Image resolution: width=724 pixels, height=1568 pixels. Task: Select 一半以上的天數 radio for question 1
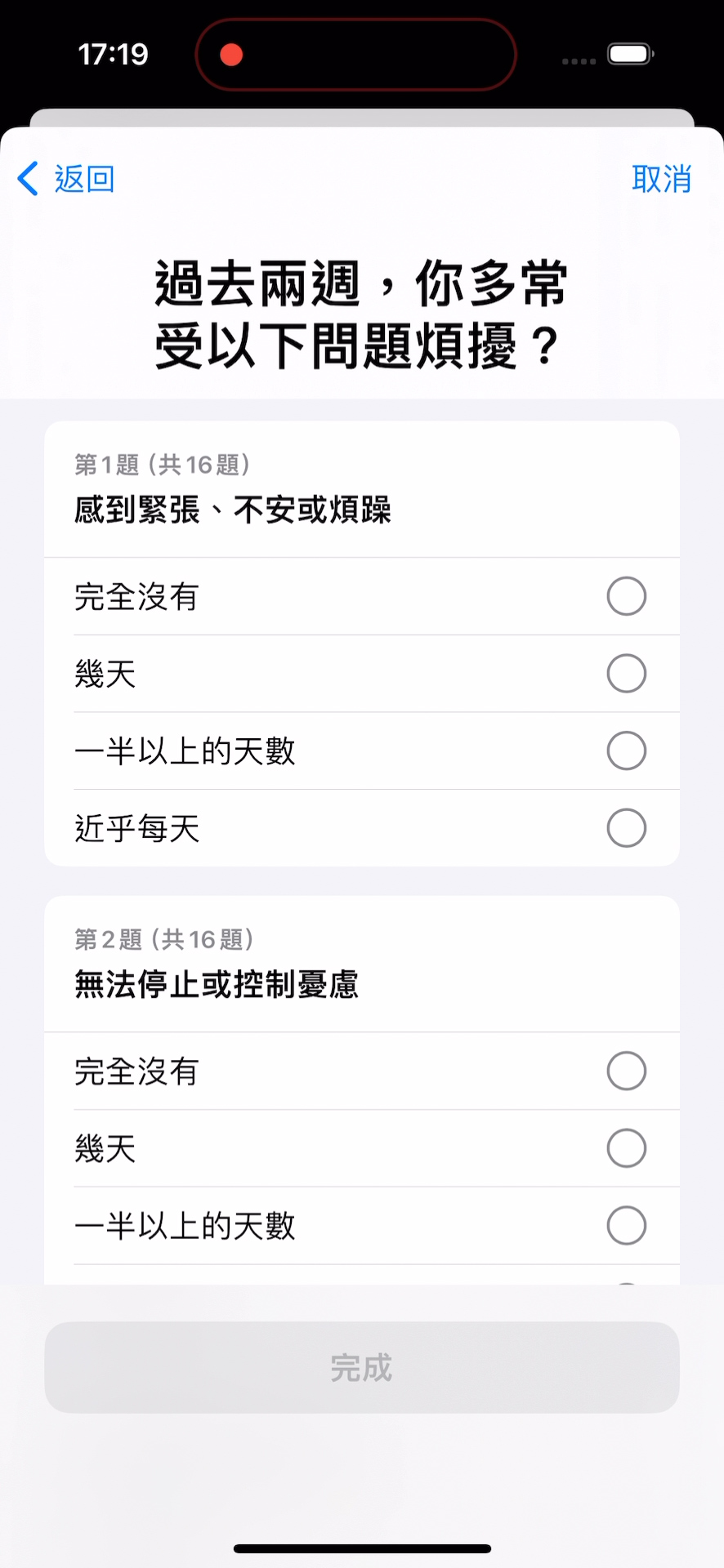[626, 751]
